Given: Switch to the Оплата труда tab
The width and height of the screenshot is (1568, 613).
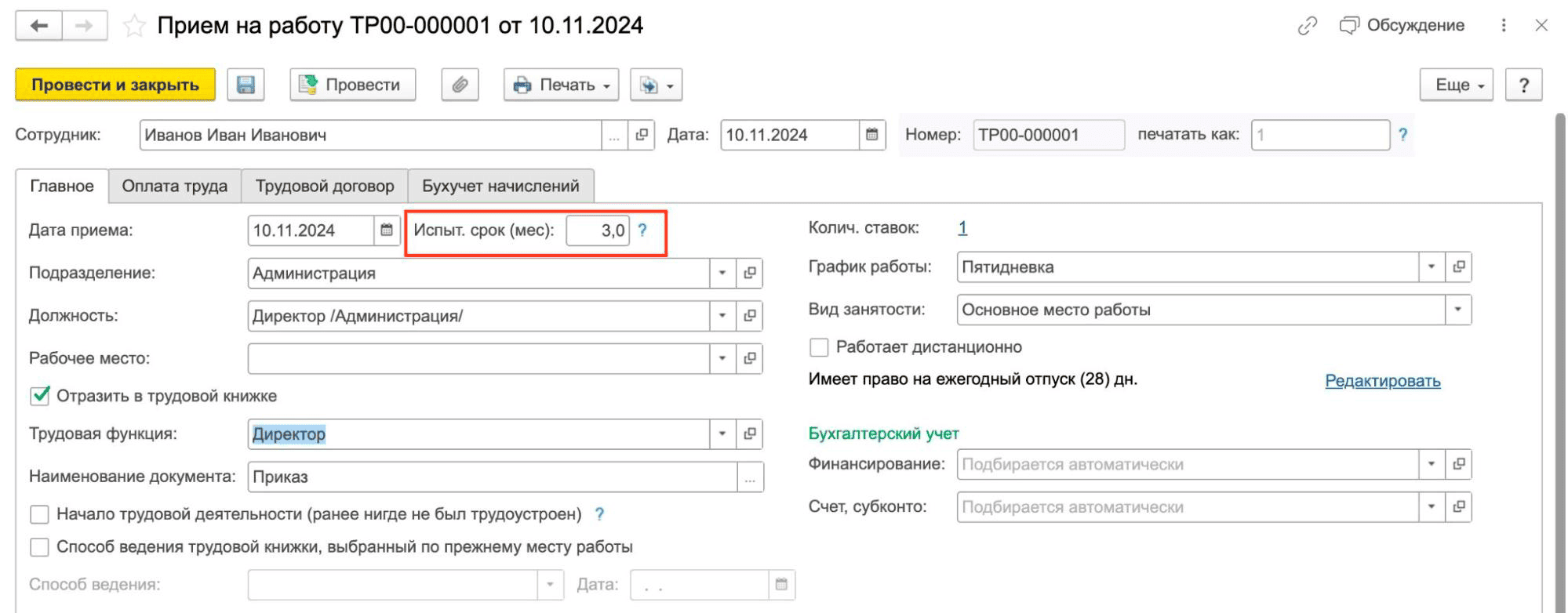Looking at the screenshot, I should 174,186.
